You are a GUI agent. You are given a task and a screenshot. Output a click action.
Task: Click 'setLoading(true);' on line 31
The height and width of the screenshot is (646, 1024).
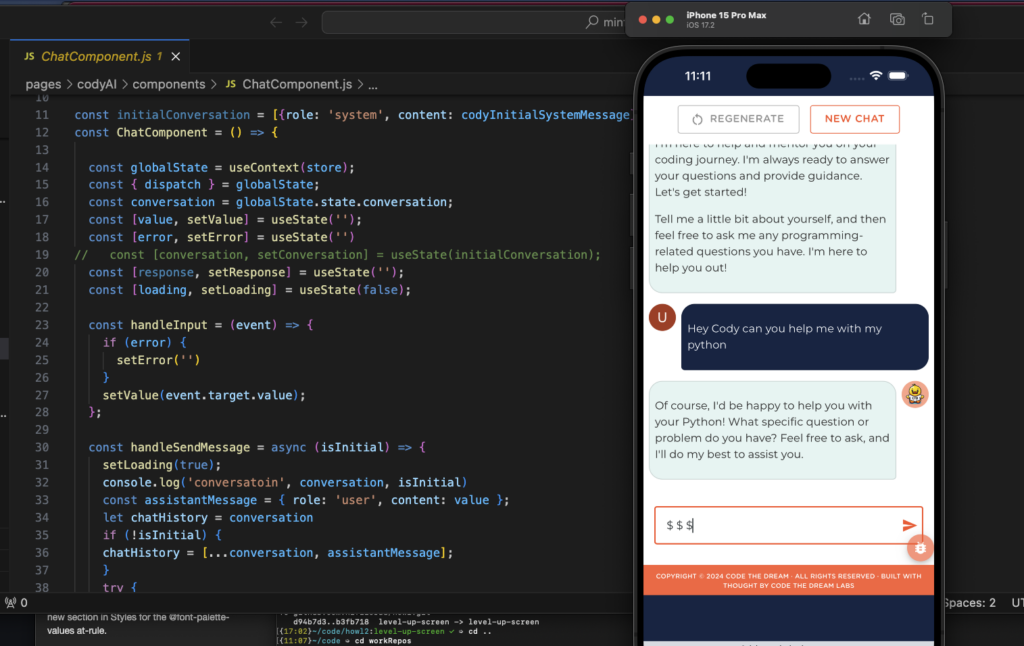point(162,465)
